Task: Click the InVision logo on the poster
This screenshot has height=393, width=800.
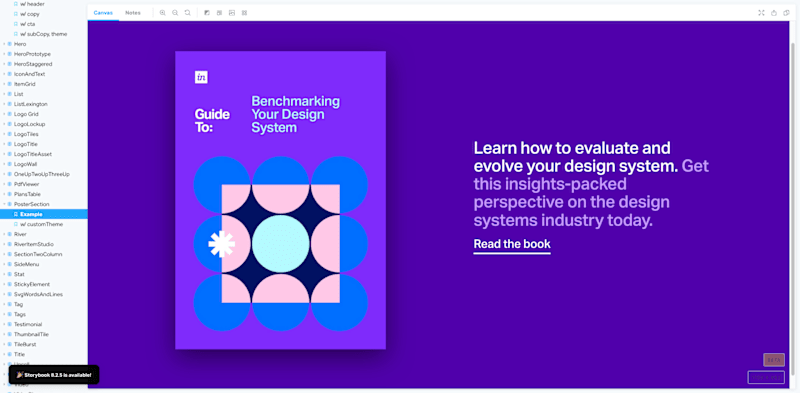Action: [201, 77]
